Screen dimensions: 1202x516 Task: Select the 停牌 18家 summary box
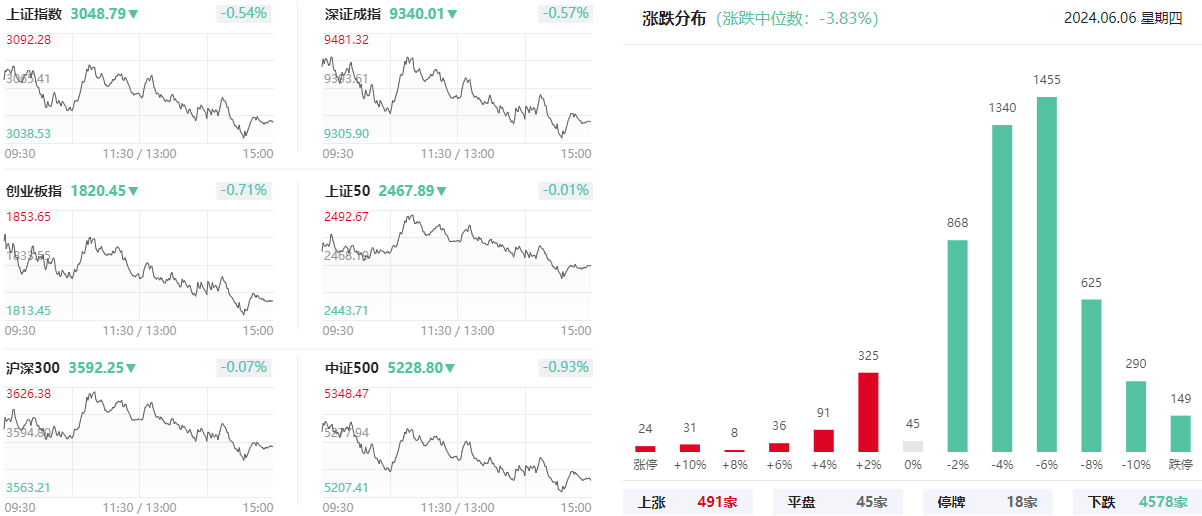coord(987,501)
